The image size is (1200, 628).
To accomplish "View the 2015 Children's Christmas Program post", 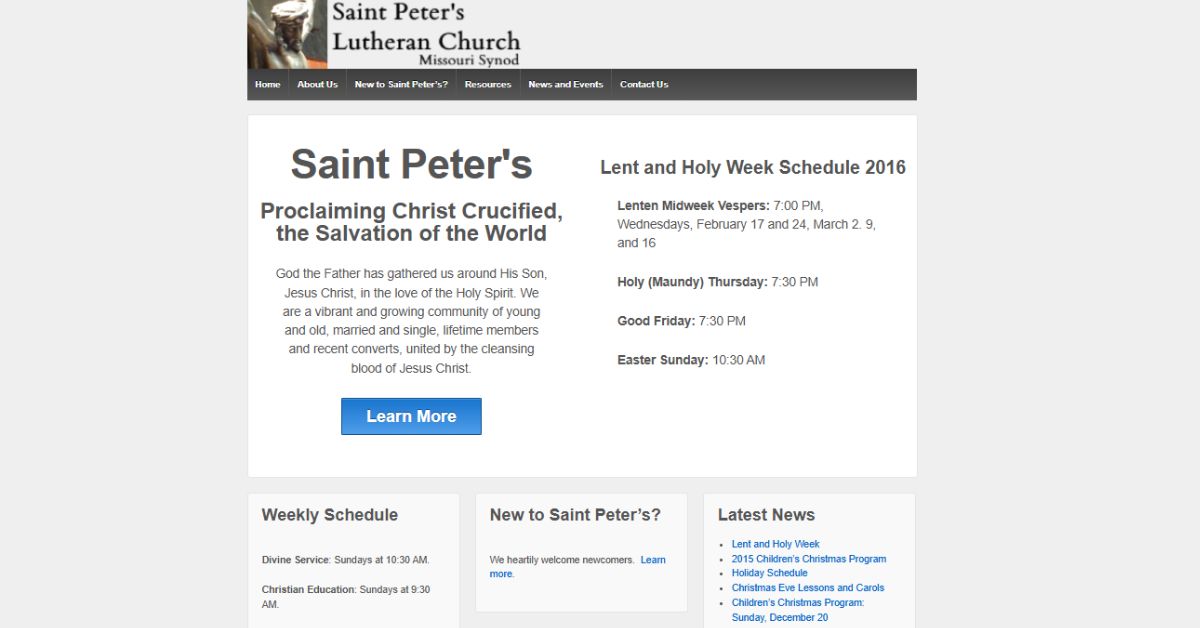I will 809,558.
